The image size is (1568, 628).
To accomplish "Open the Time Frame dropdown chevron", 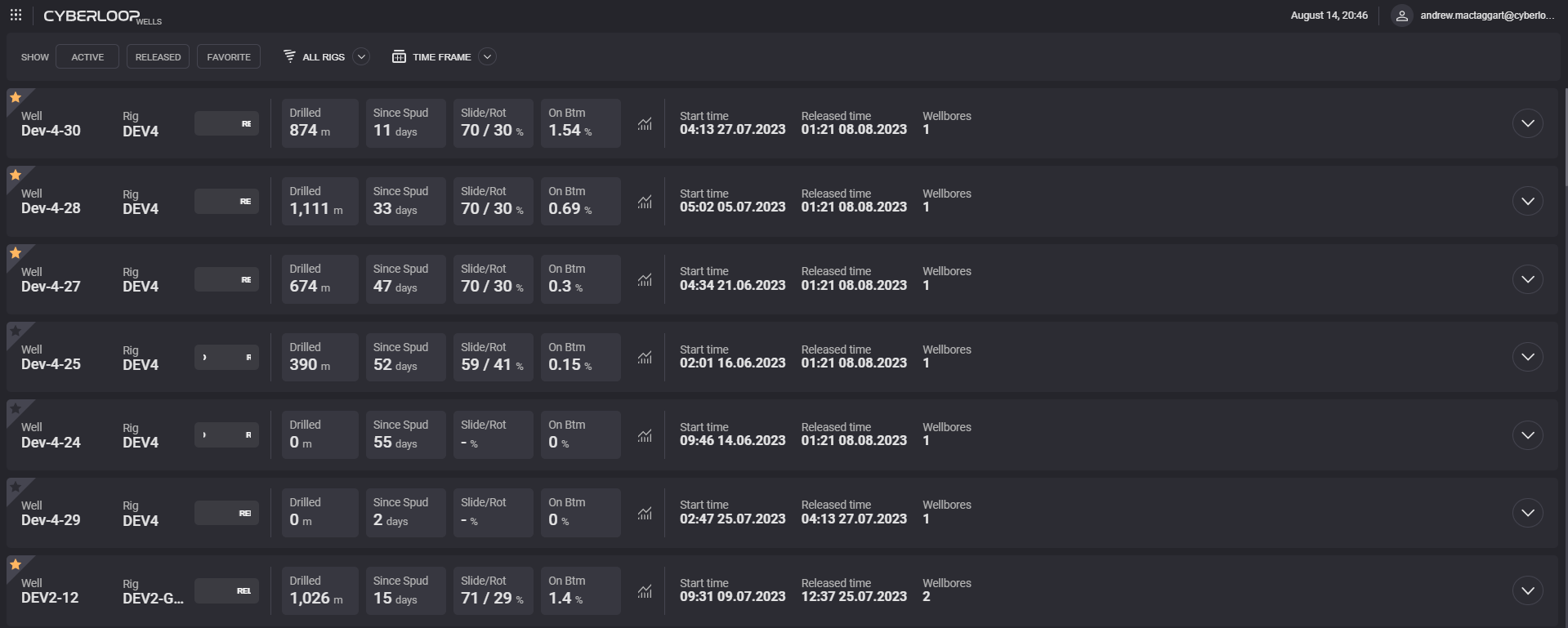I will (487, 56).
